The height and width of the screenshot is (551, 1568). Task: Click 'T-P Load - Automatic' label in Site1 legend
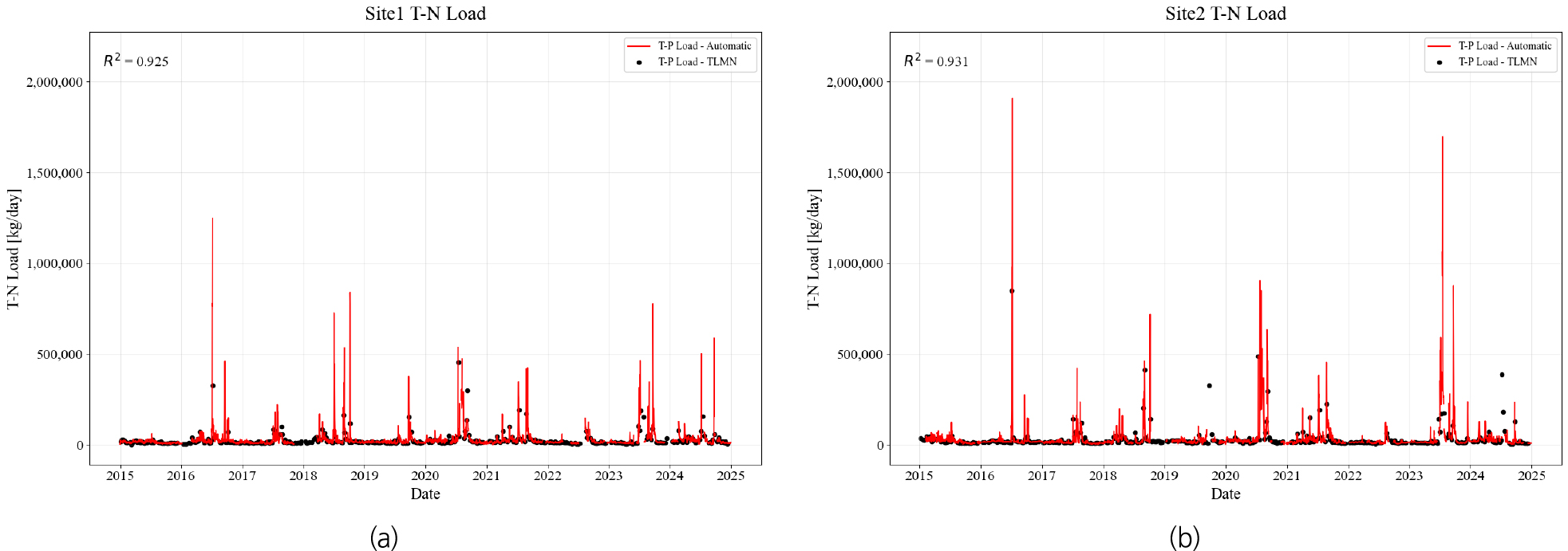(704, 46)
